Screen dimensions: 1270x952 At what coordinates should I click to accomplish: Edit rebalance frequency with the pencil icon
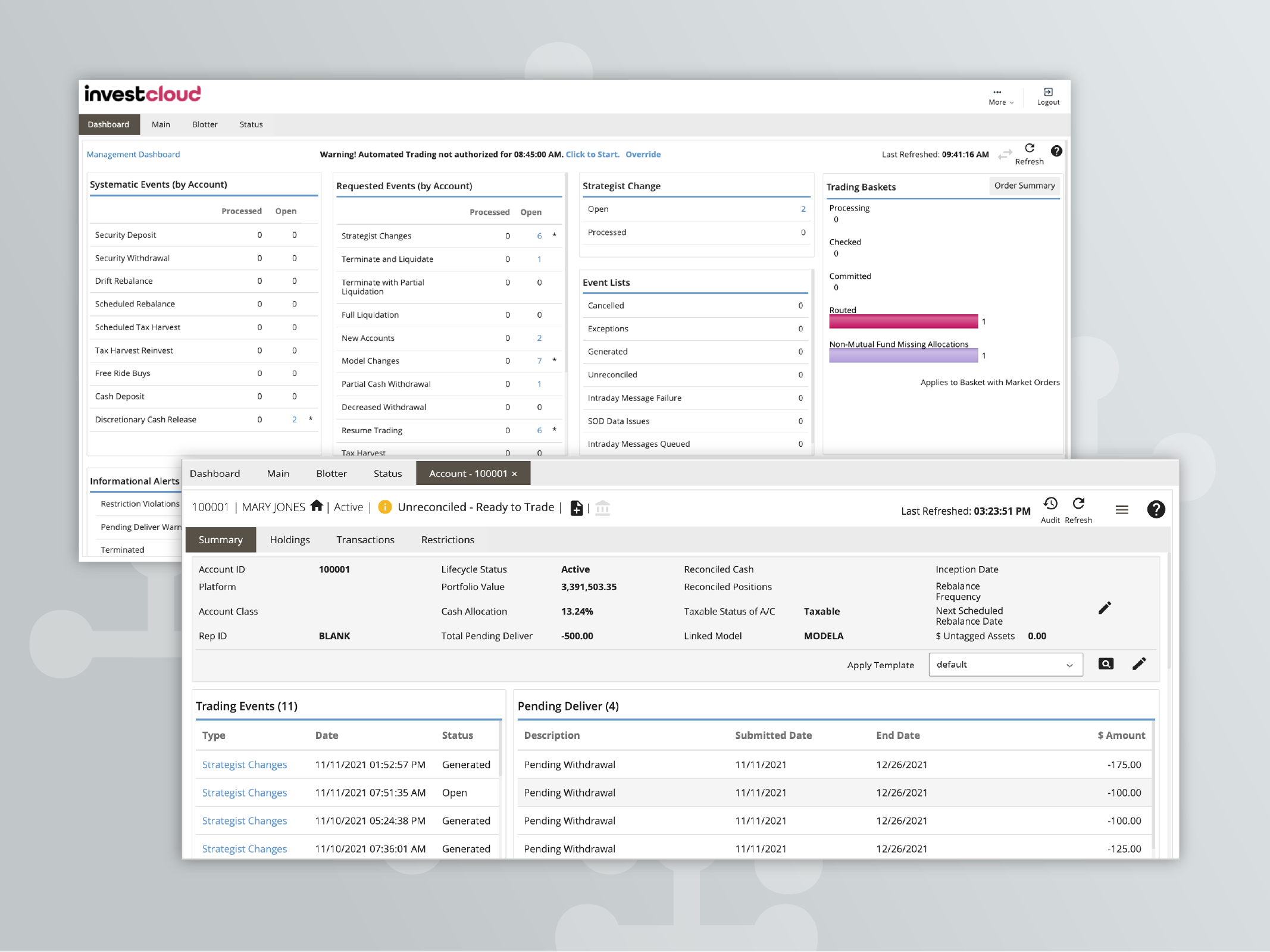[x=1105, y=608]
